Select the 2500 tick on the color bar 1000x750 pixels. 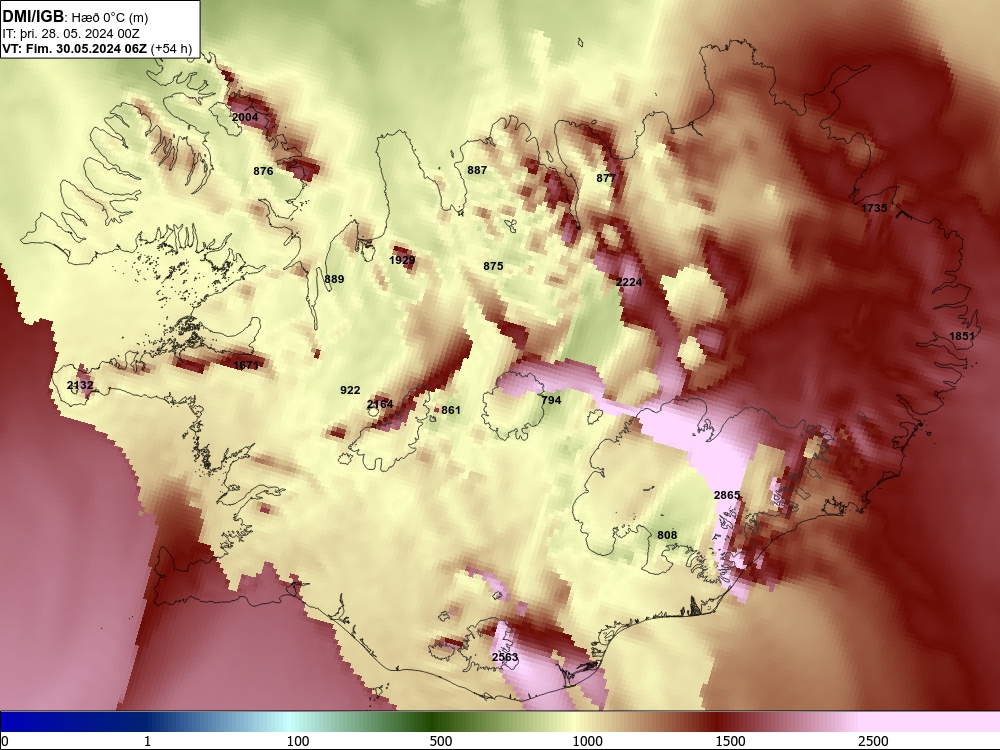pyautogui.click(x=873, y=740)
